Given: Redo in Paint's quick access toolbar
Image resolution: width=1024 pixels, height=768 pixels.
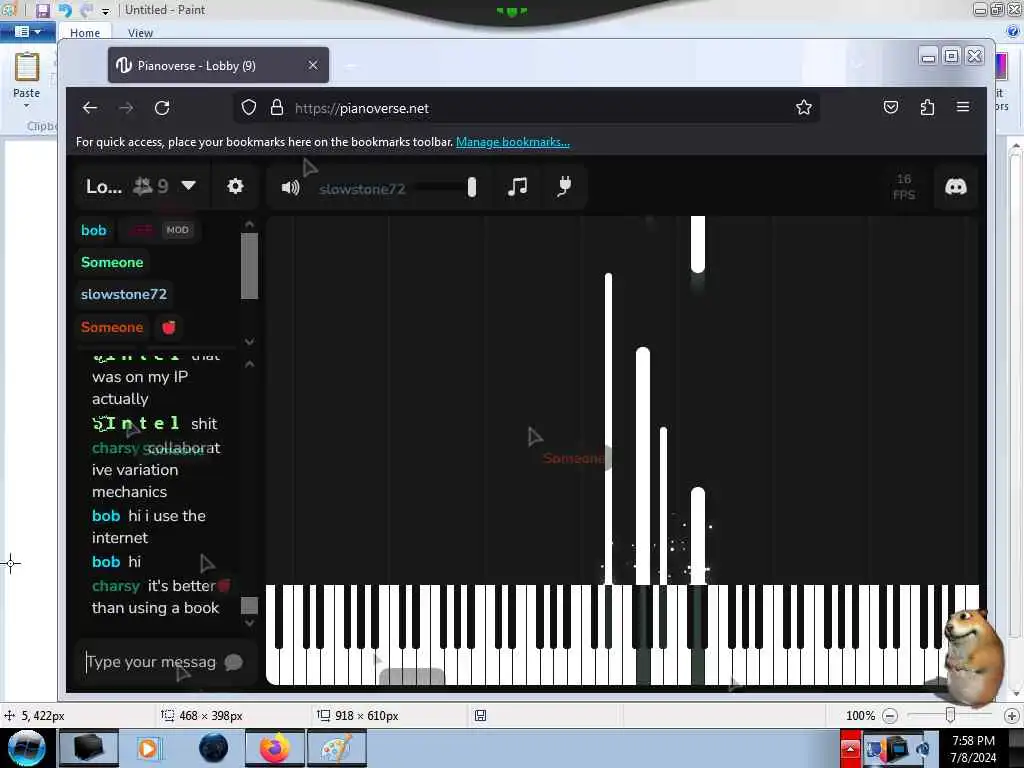Looking at the screenshot, I should 86,10.
